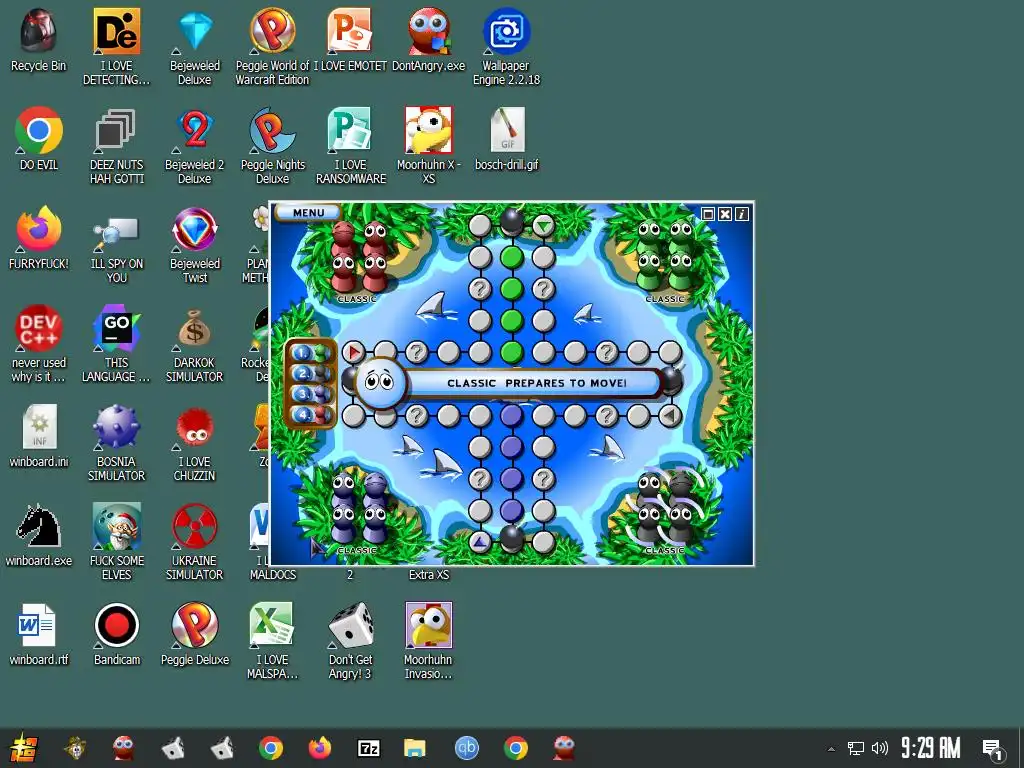This screenshot has width=1024, height=768.
Task: Launch Bandicam recorder shortcut
Action: (116, 634)
